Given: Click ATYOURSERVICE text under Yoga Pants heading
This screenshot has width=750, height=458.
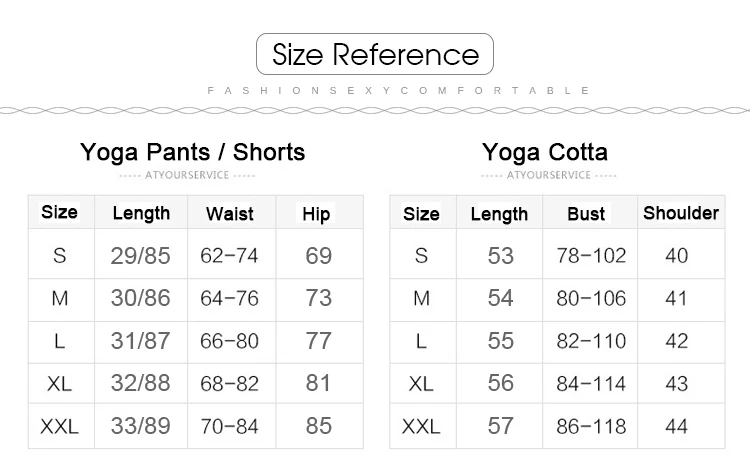Looking at the screenshot, I should coord(188,175).
